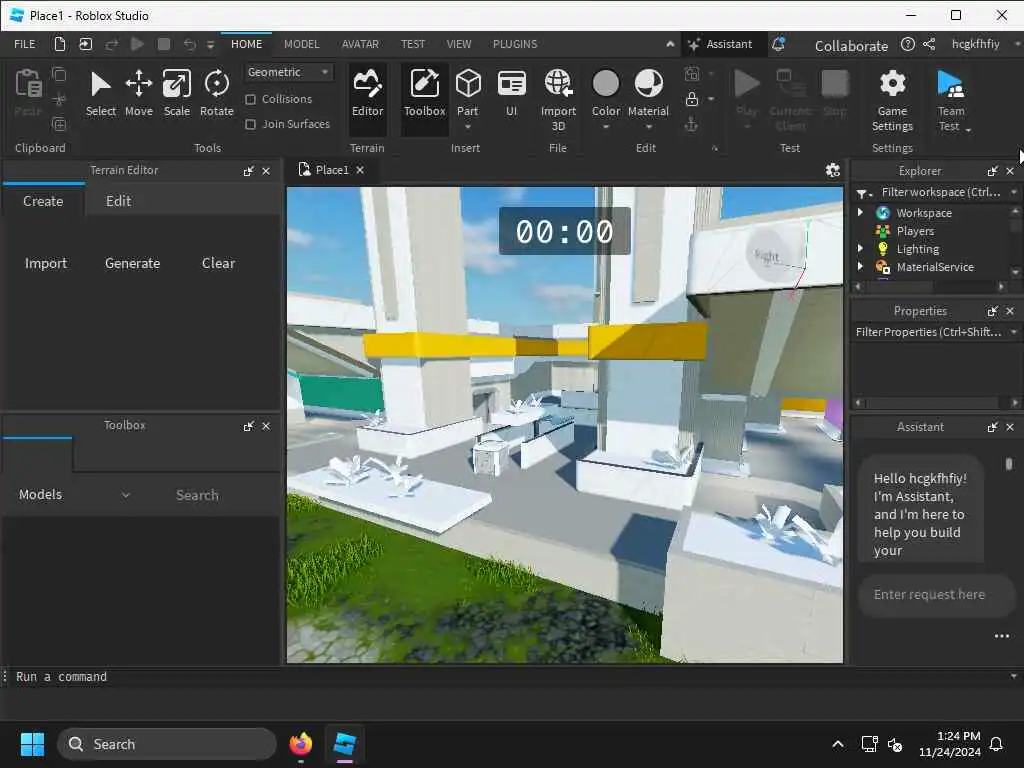Click the terrain Clear button
Viewport: 1024px width, 768px height.
click(218, 263)
